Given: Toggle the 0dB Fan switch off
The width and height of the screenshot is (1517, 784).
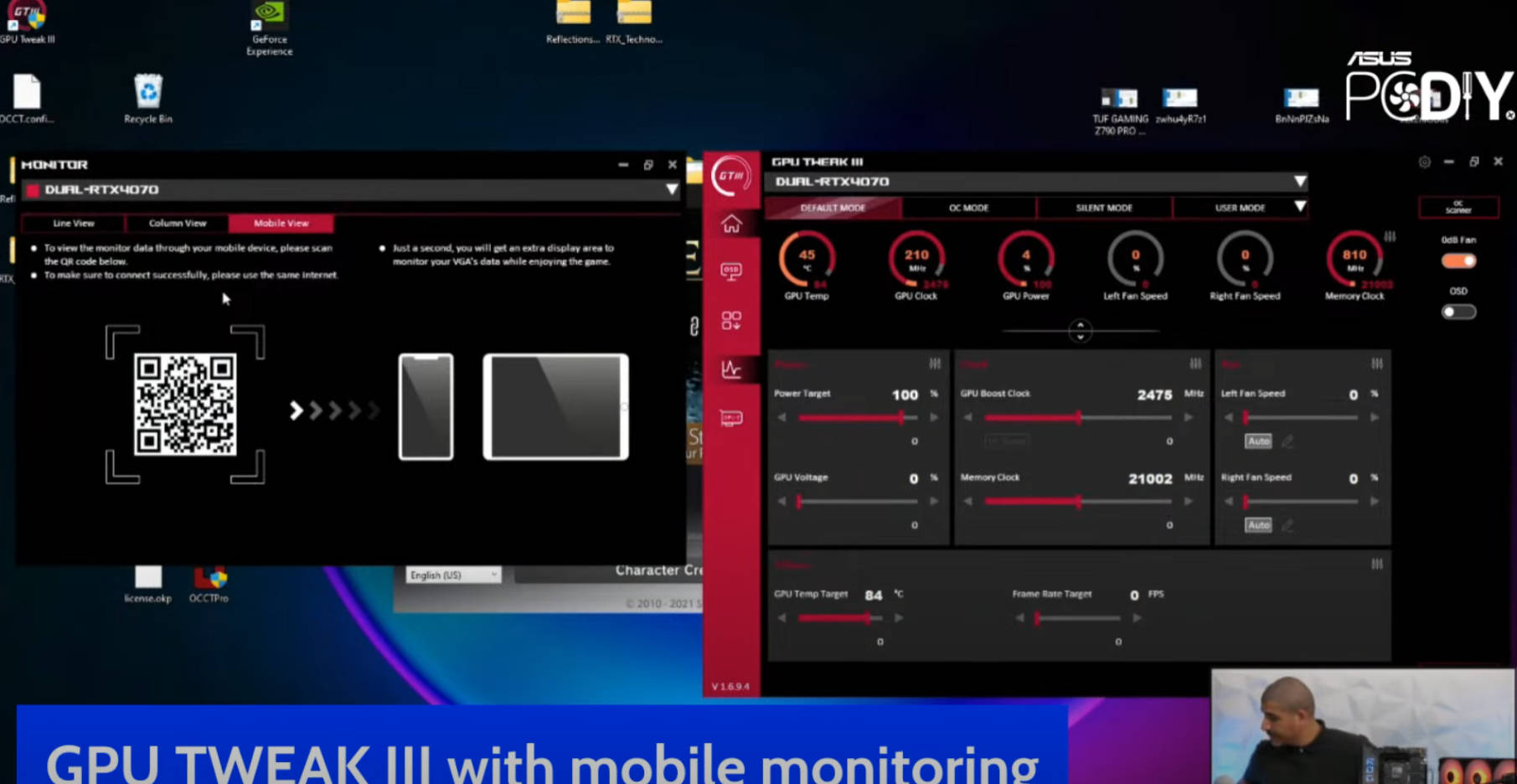Looking at the screenshot, I should tap(1458, 260).
